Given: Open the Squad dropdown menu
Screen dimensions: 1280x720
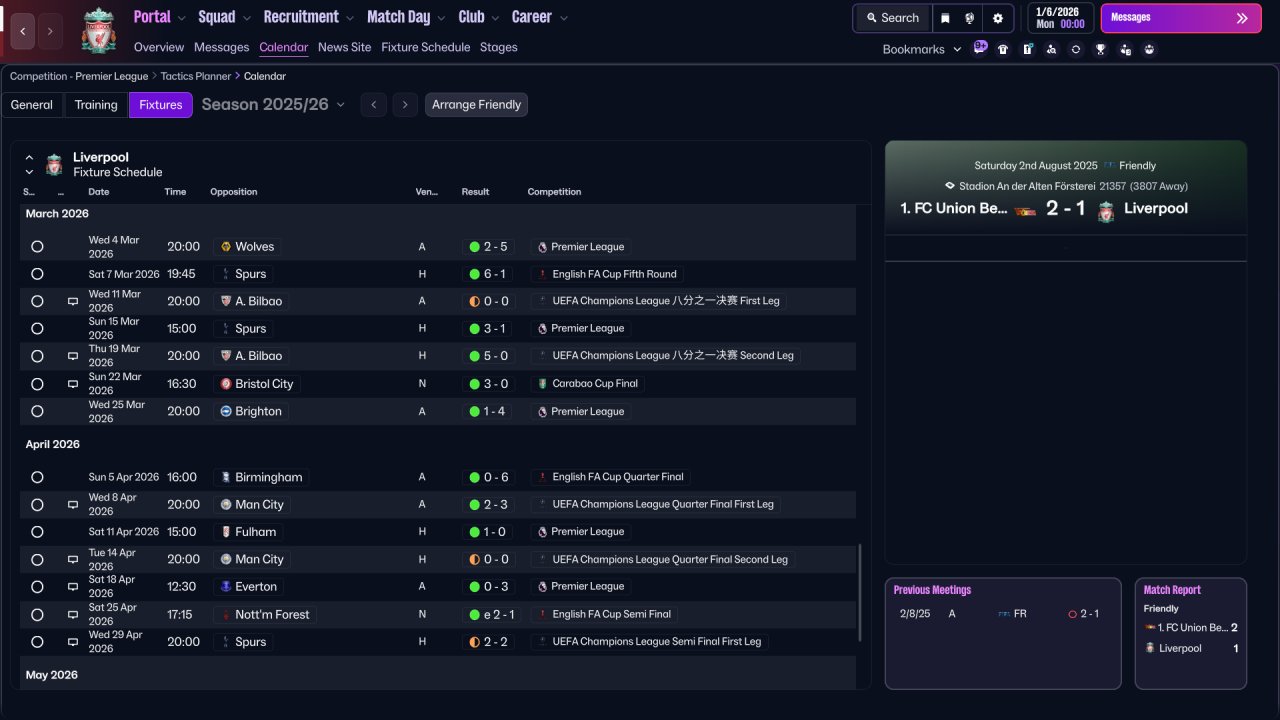Looking at the screenshot, I should (x=224, y=17).
